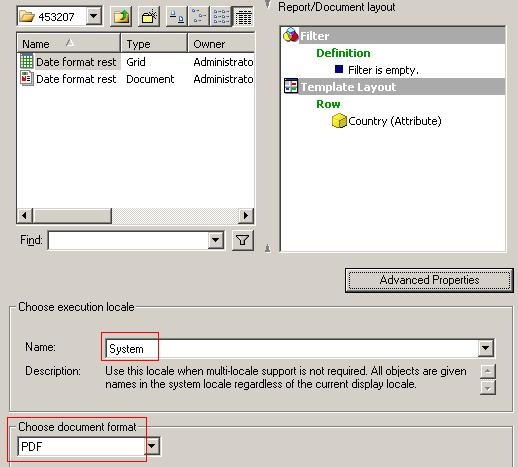
Task: Click the horizontal scrollbar right arrow
Action: pyautogui.click(x=246, y=216)
